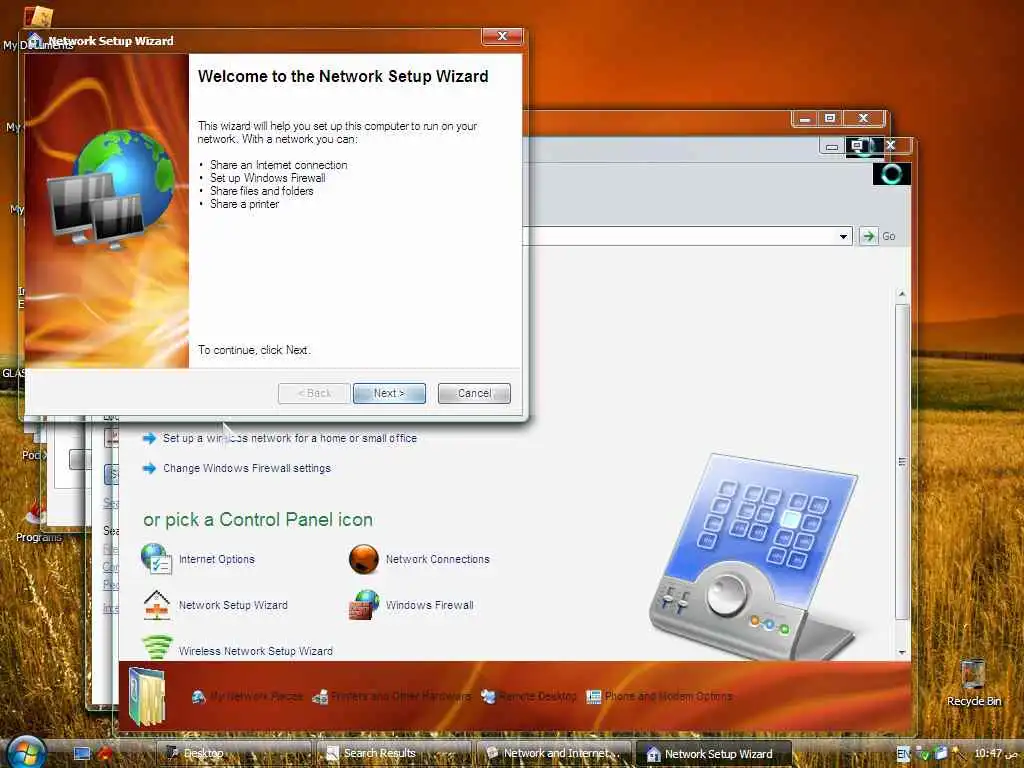
Task: Click arrow icon beside Change Windows Firewall settings
Action: tap(150, 468)
